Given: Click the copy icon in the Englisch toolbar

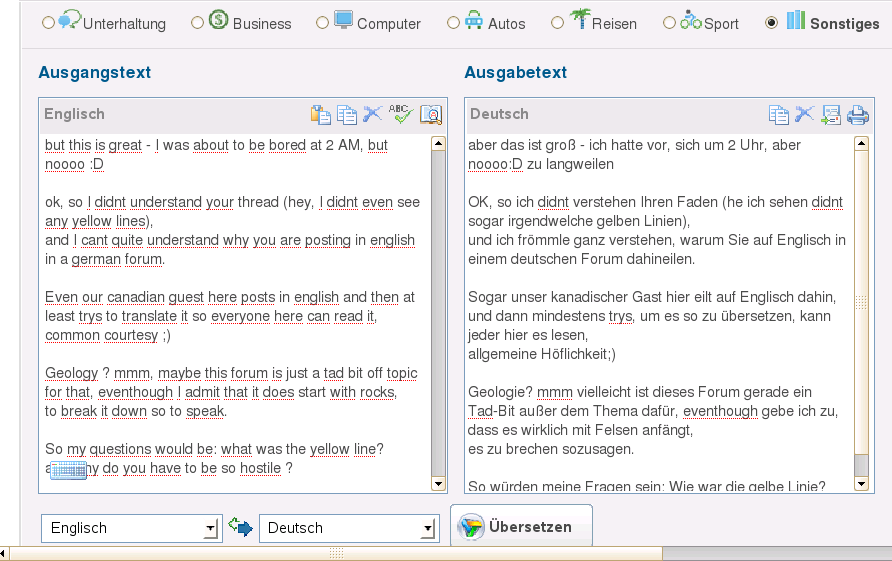Looking at the screenshot, I should click(346, 114).
